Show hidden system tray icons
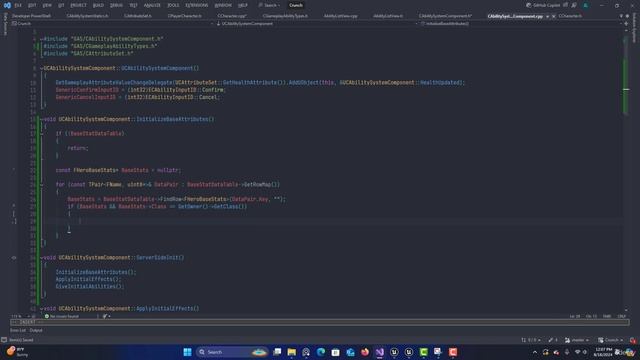The height and width of the screenshot is (360, 640). pyautogui.click(x=535, y=352)
